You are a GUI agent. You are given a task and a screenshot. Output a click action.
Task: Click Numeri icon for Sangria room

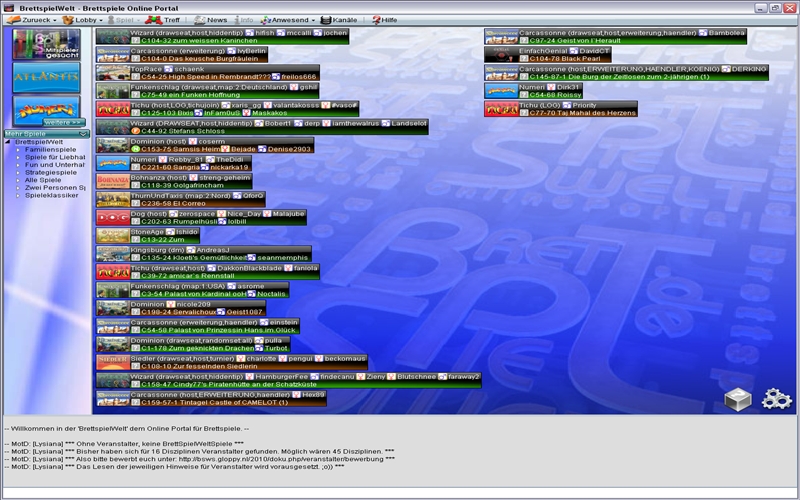coord(113,163)
